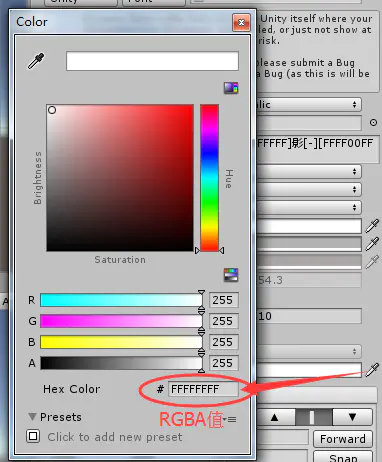This screenshot has height=462, width=382.
Task: Click inside the saturation-brightness color square
Action: pos(120,178)
